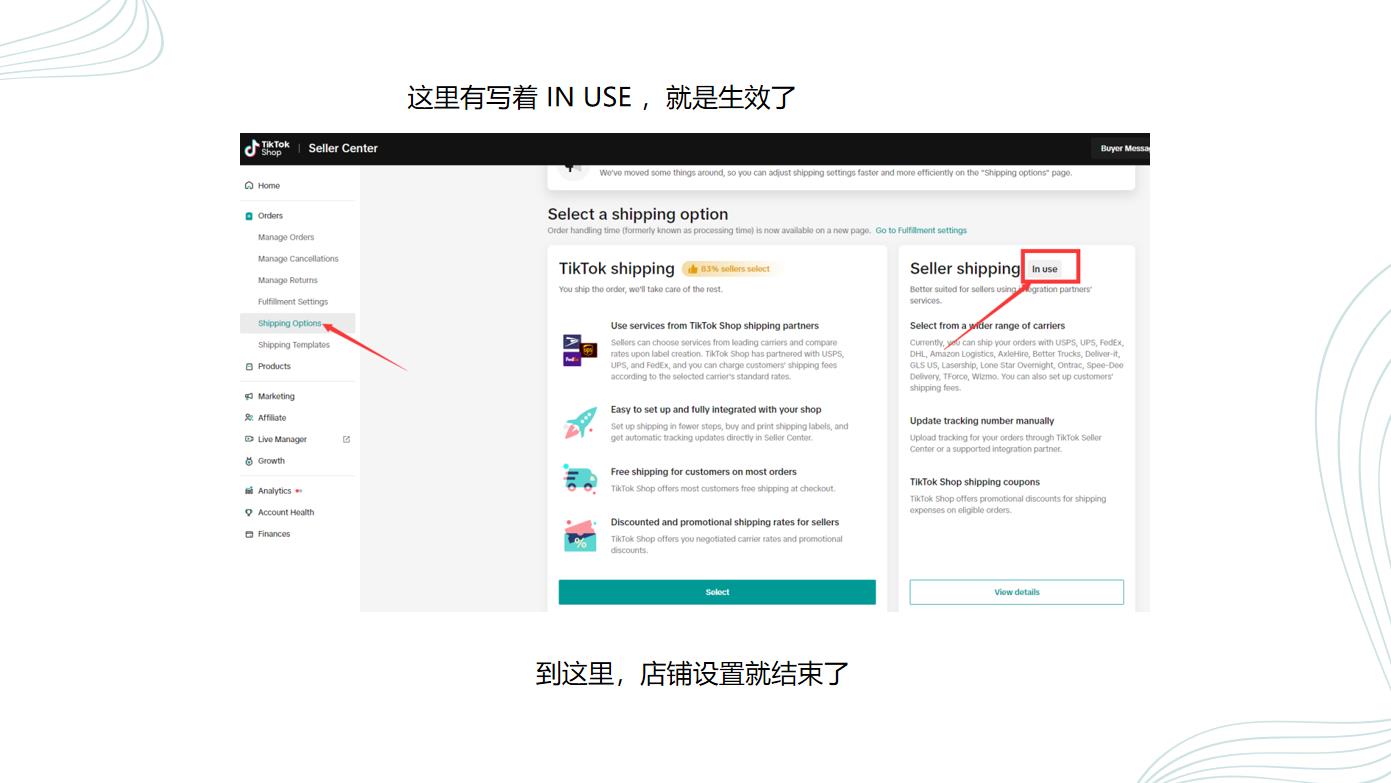Click the Select a shipping option heading
Screen dimensions: 1391x783
(638, 214)
